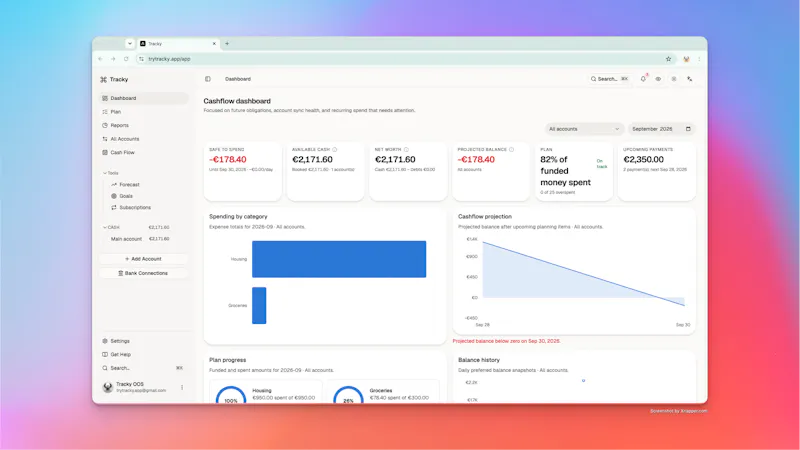This screenshot has height=450, width=800.
Task: Open a new browser tab
Action: (x=227, y=44)
